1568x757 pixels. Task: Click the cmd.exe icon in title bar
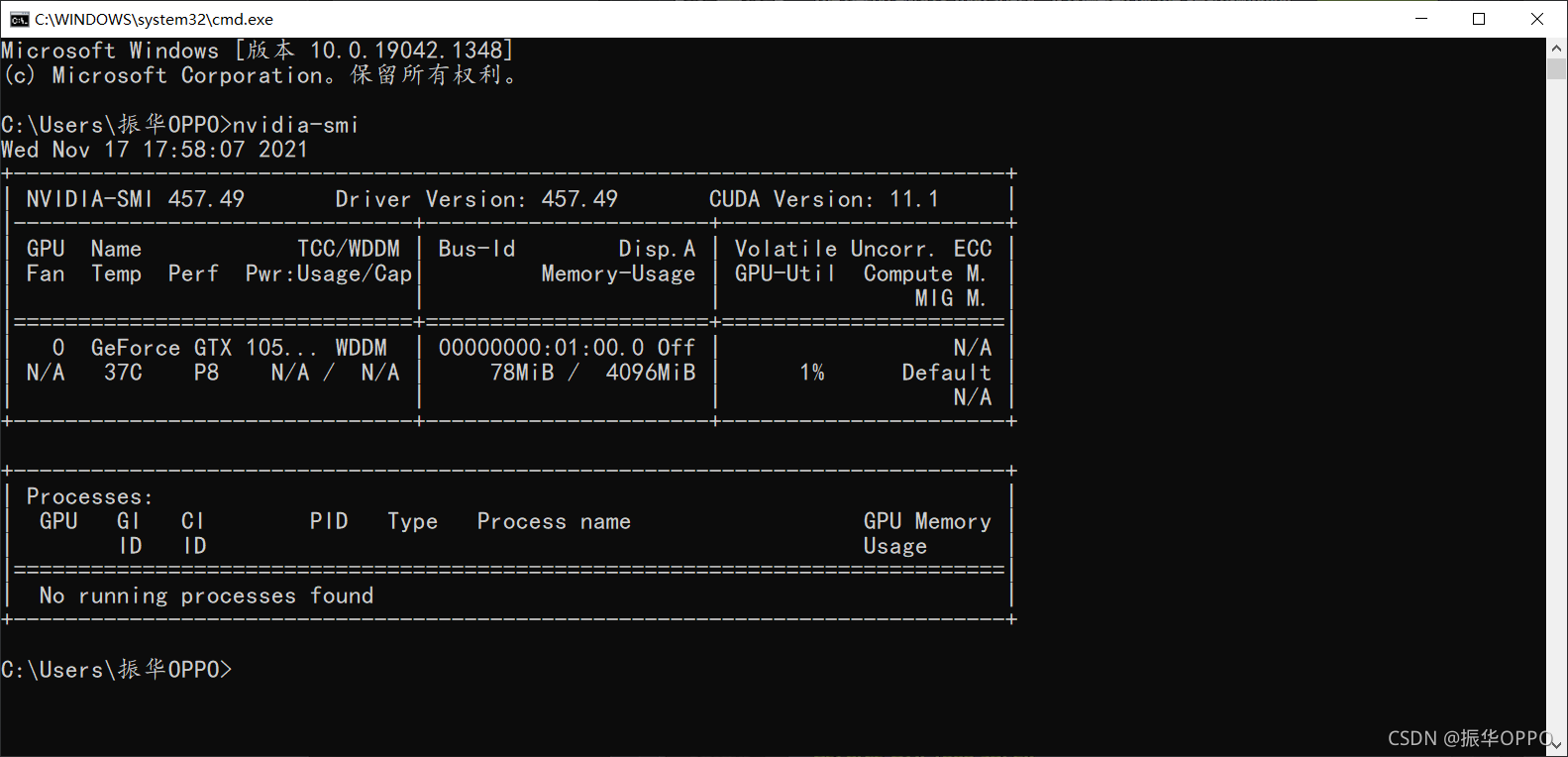tap(19, 19)
